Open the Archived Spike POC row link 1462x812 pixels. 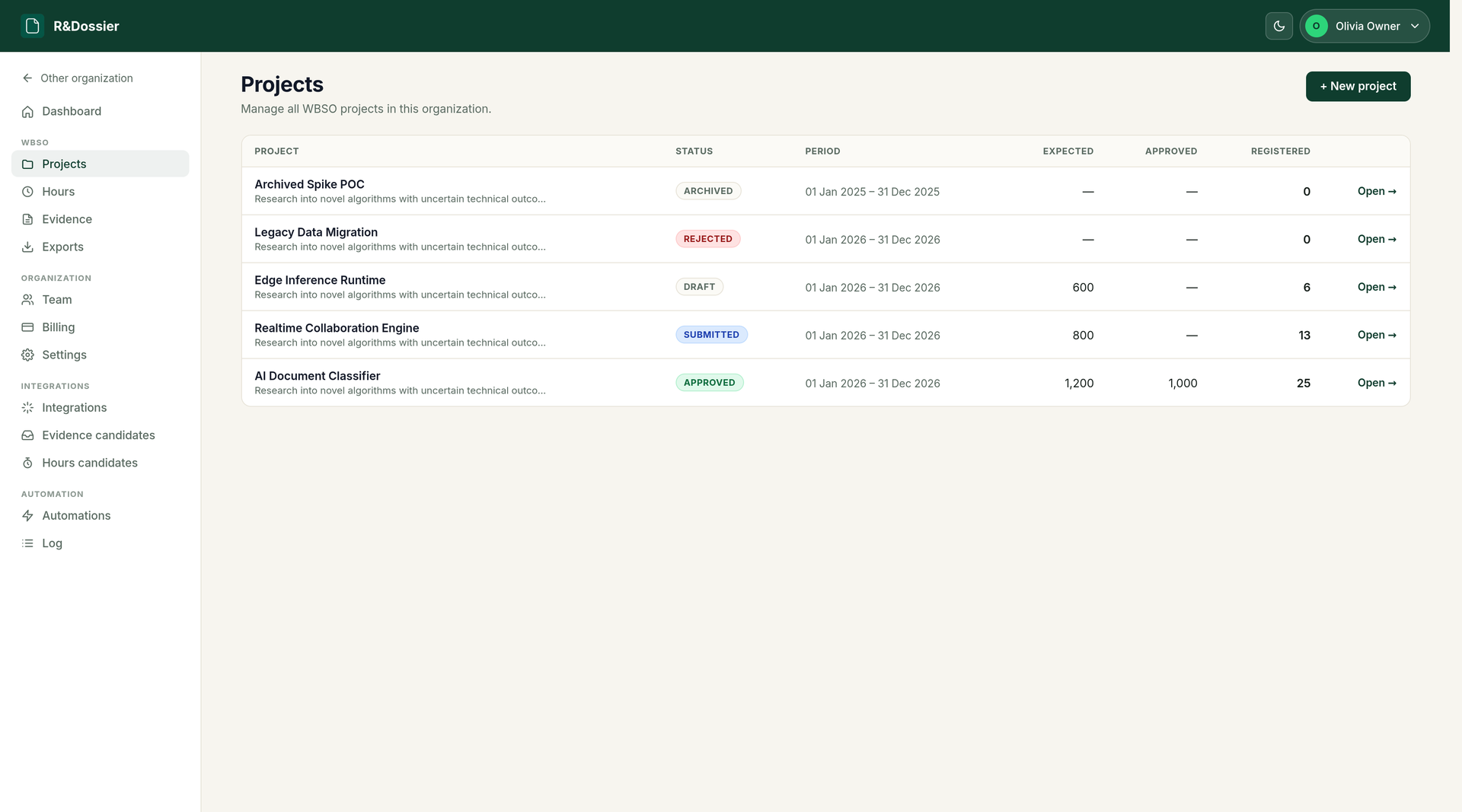tap(1376, 191)
